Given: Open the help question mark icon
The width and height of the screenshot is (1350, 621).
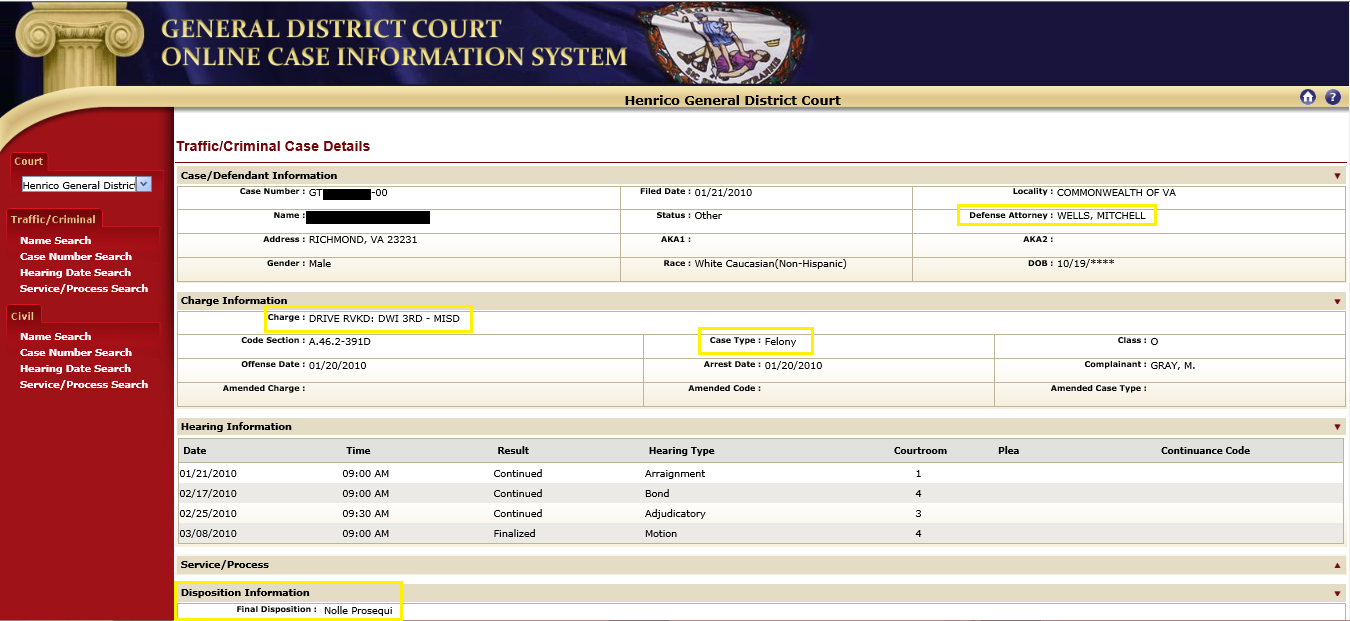Looking at the screenshot, I should point(1333,97).
